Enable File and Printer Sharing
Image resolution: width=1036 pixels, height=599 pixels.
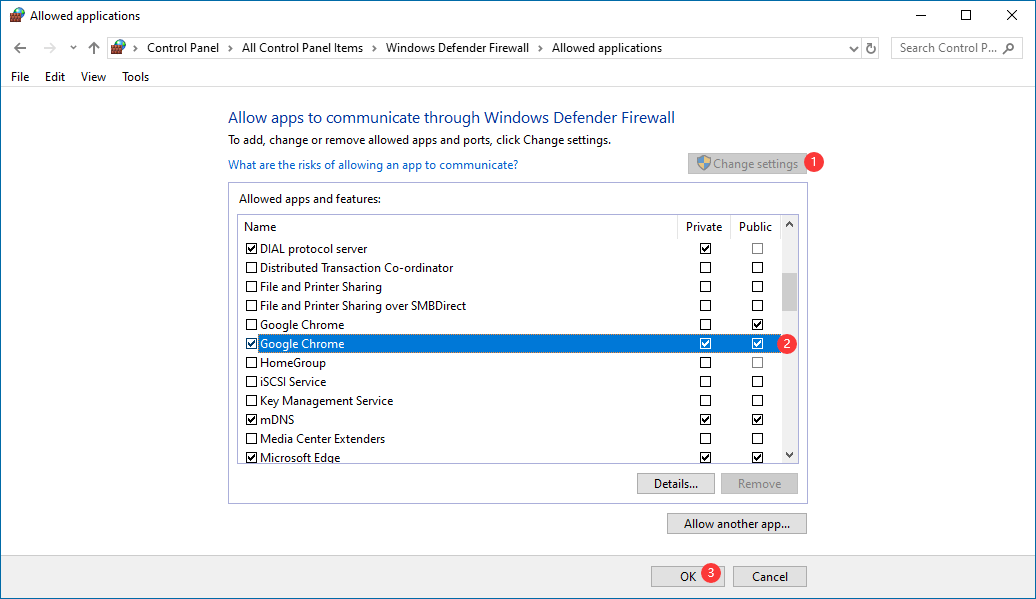pyautogui.click(x=250, y=286)
